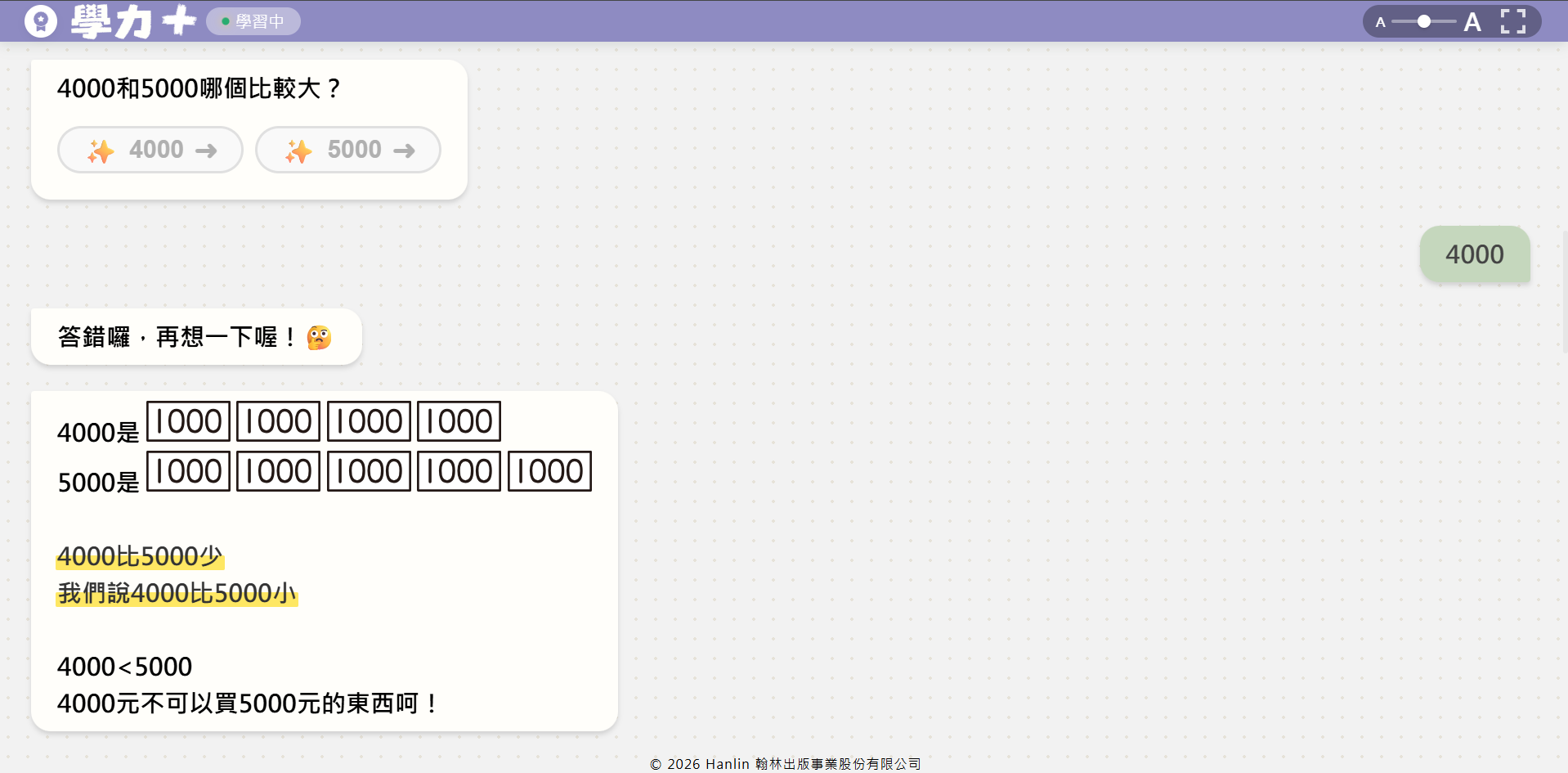Click the large A font-increase icon

tap(1472, 22)
